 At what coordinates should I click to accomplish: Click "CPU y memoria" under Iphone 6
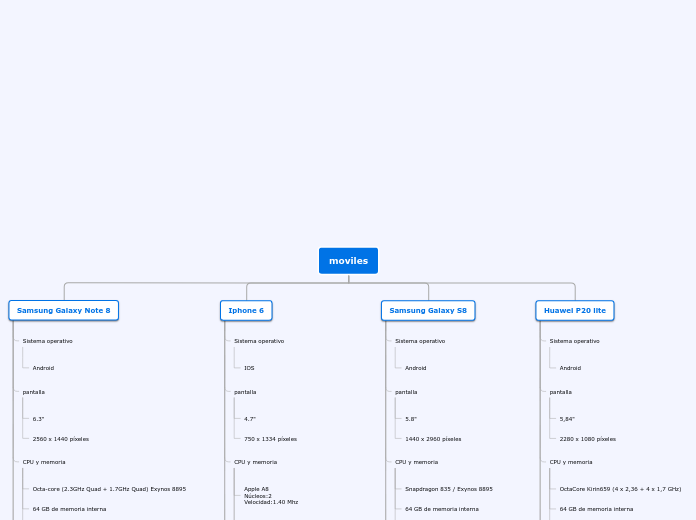coord(255,462)
